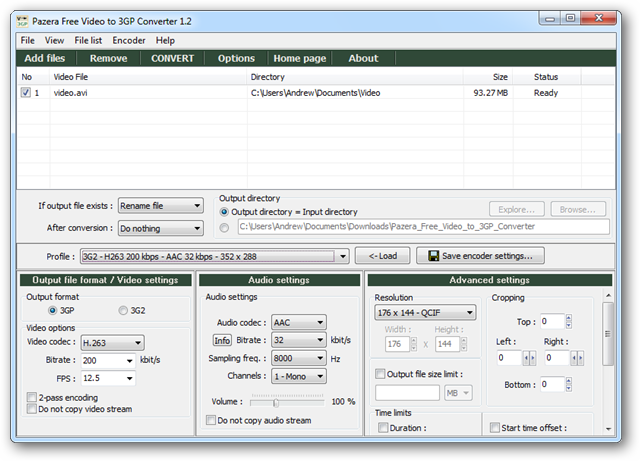The width and height of the screenshot is (640, 461).
Task: Uncheck the video.avi file checkbox
Action: point(26,93)
